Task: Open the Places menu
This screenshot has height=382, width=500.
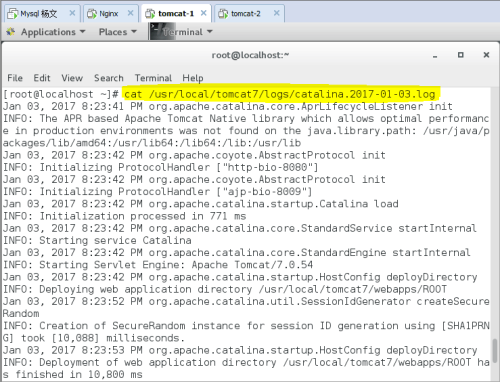Action: click(x=118, y=32)
